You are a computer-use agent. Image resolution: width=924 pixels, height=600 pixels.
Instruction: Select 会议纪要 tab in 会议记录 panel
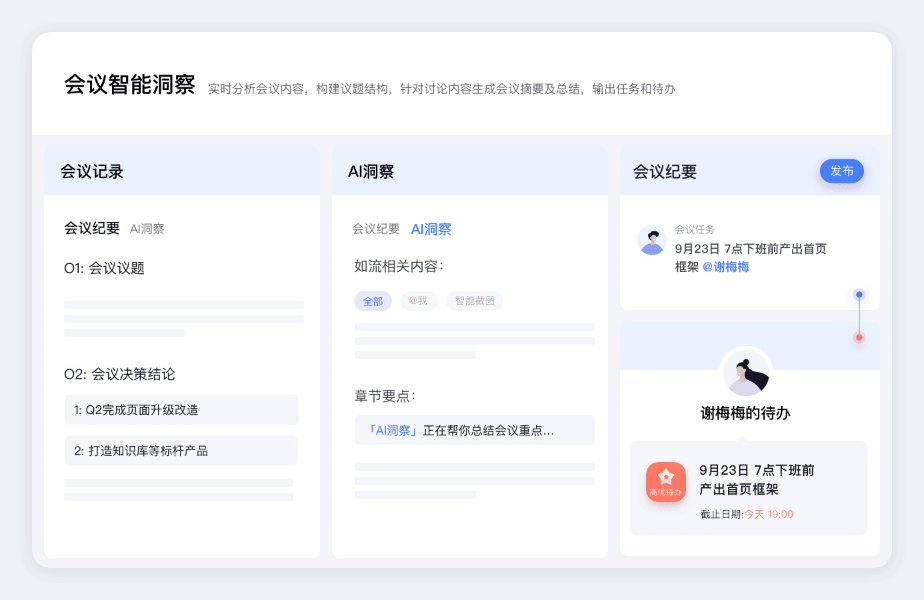click(92, 228)
